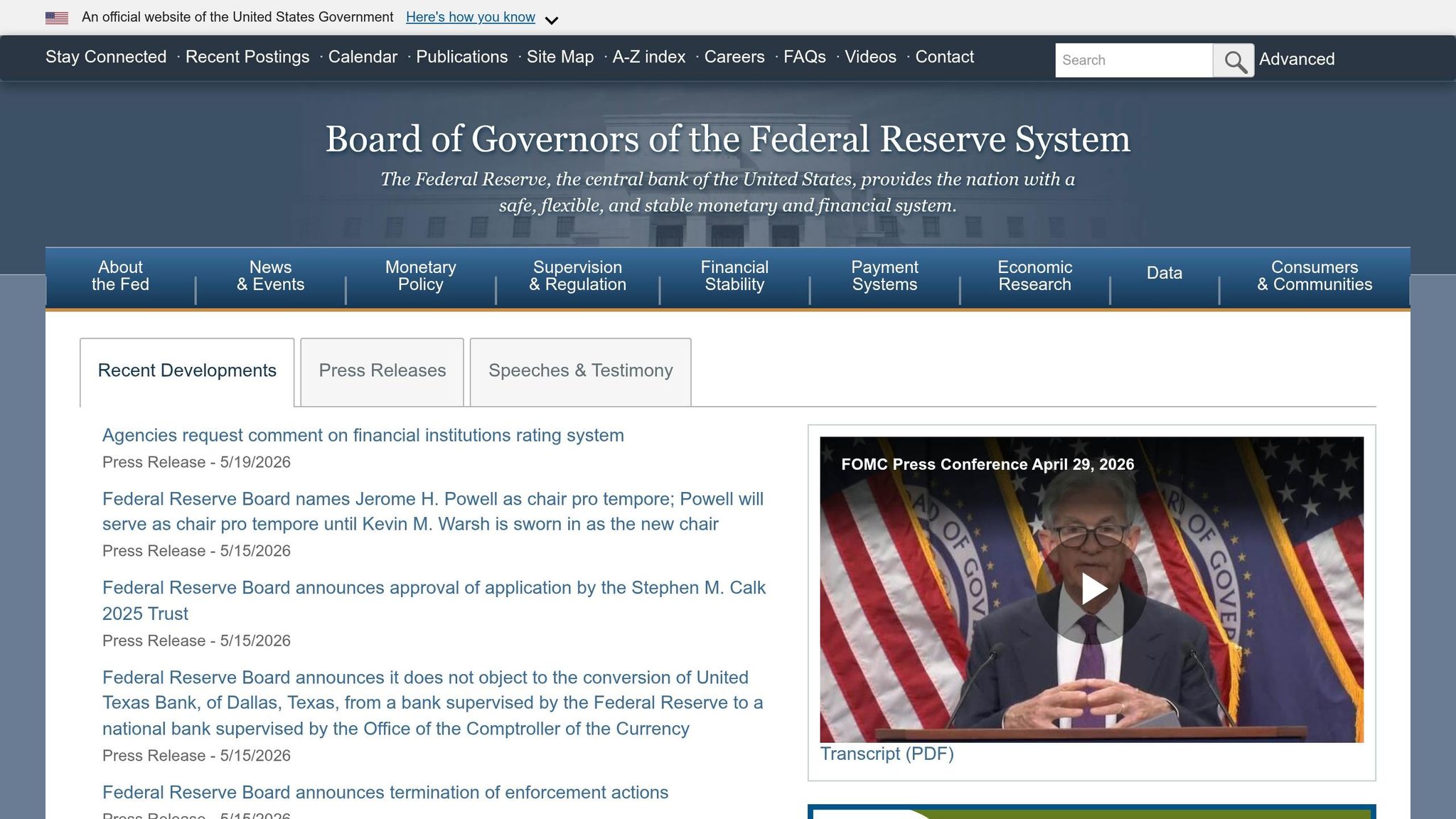Viewport: 1456px width, 819px height.
Task: Play the FOMC Press Conference video
Action: tap(1091, 589)
